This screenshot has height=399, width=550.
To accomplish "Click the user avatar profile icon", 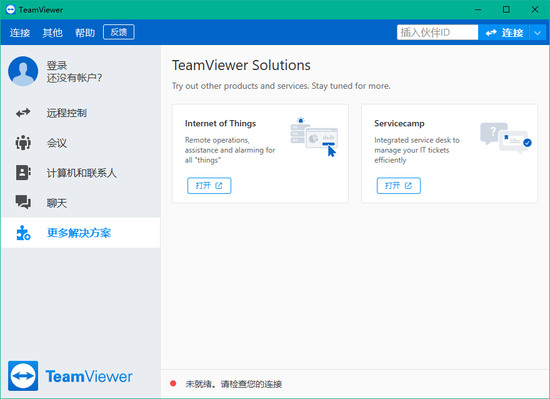I will pyautogui.click(x=23, y=71).
